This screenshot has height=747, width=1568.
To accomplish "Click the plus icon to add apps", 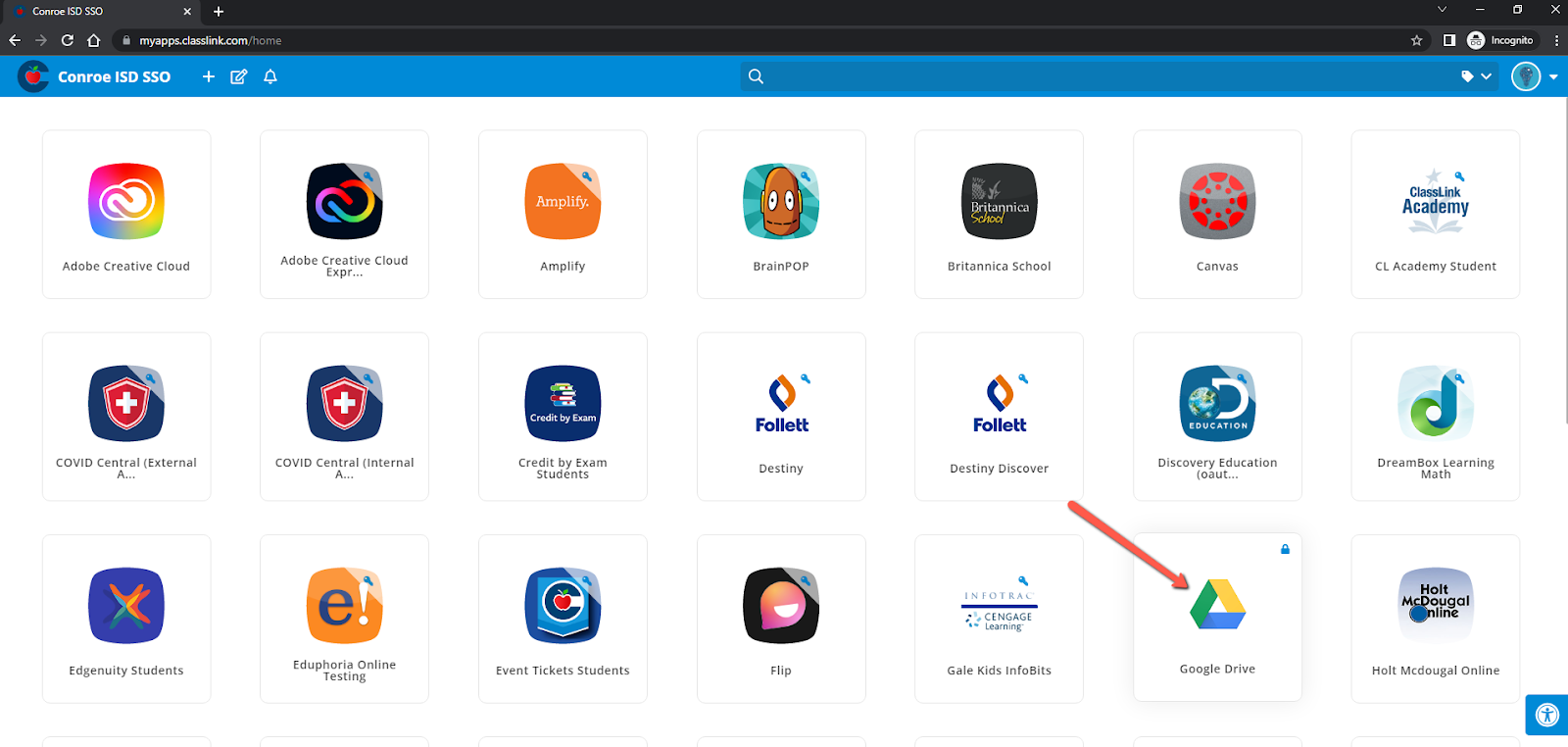I will point(208,76).
